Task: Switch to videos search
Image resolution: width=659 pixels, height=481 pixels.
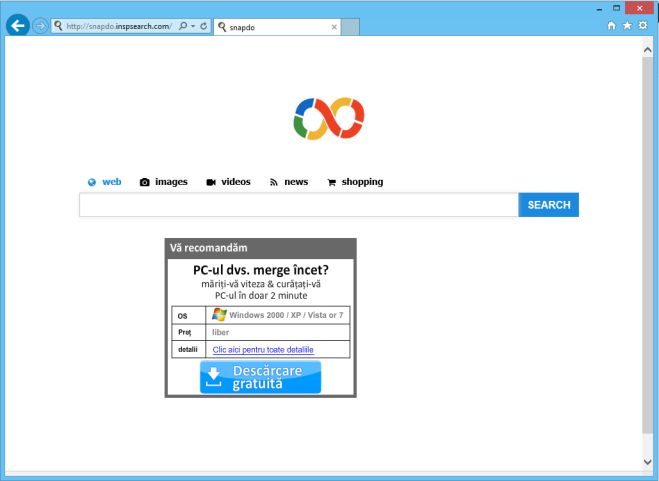Action: pyautogui.click(x=236, y=182)
